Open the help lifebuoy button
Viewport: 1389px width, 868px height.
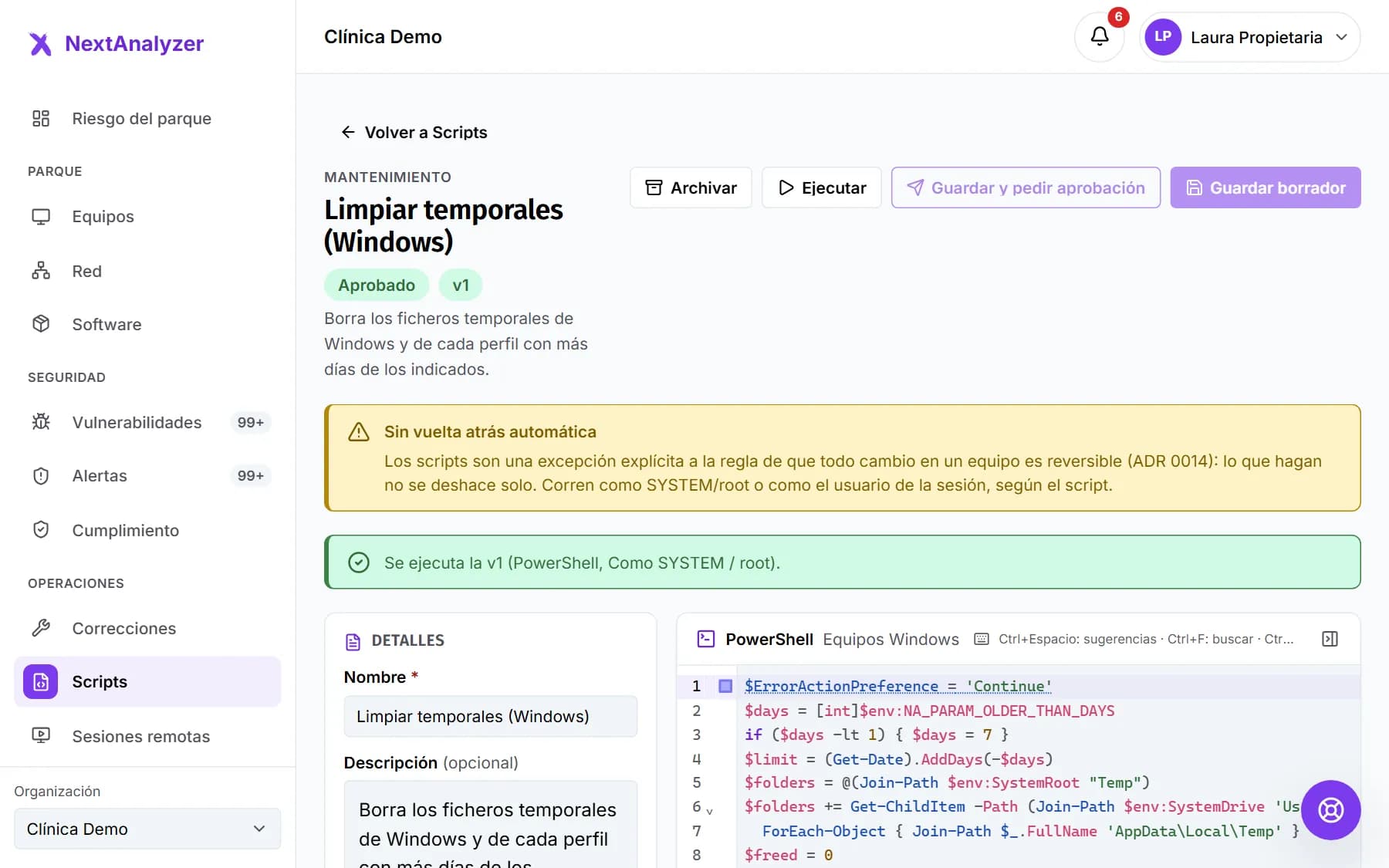coord(1330,810)
